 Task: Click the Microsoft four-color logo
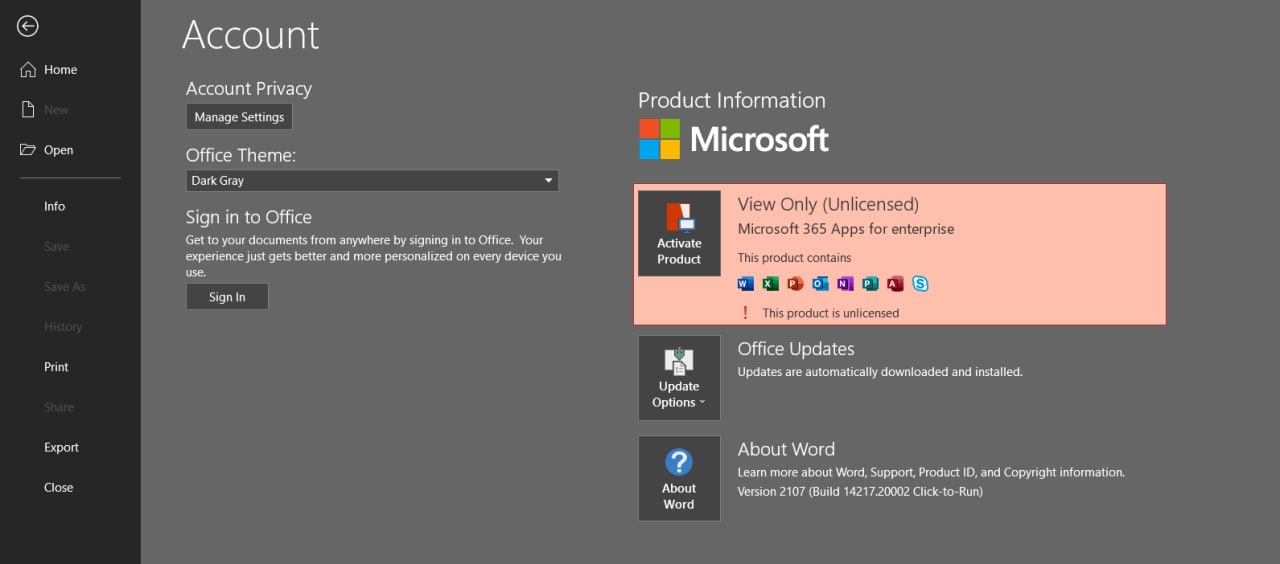(660, 139)
